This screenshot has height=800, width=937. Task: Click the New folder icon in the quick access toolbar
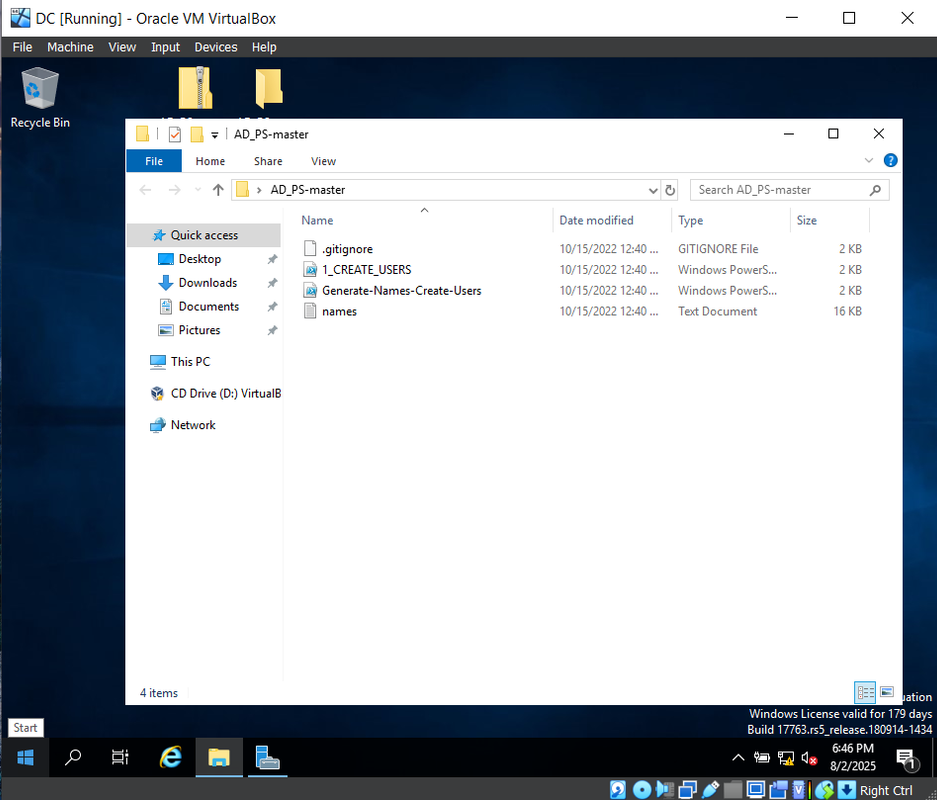tap(197, 134)
